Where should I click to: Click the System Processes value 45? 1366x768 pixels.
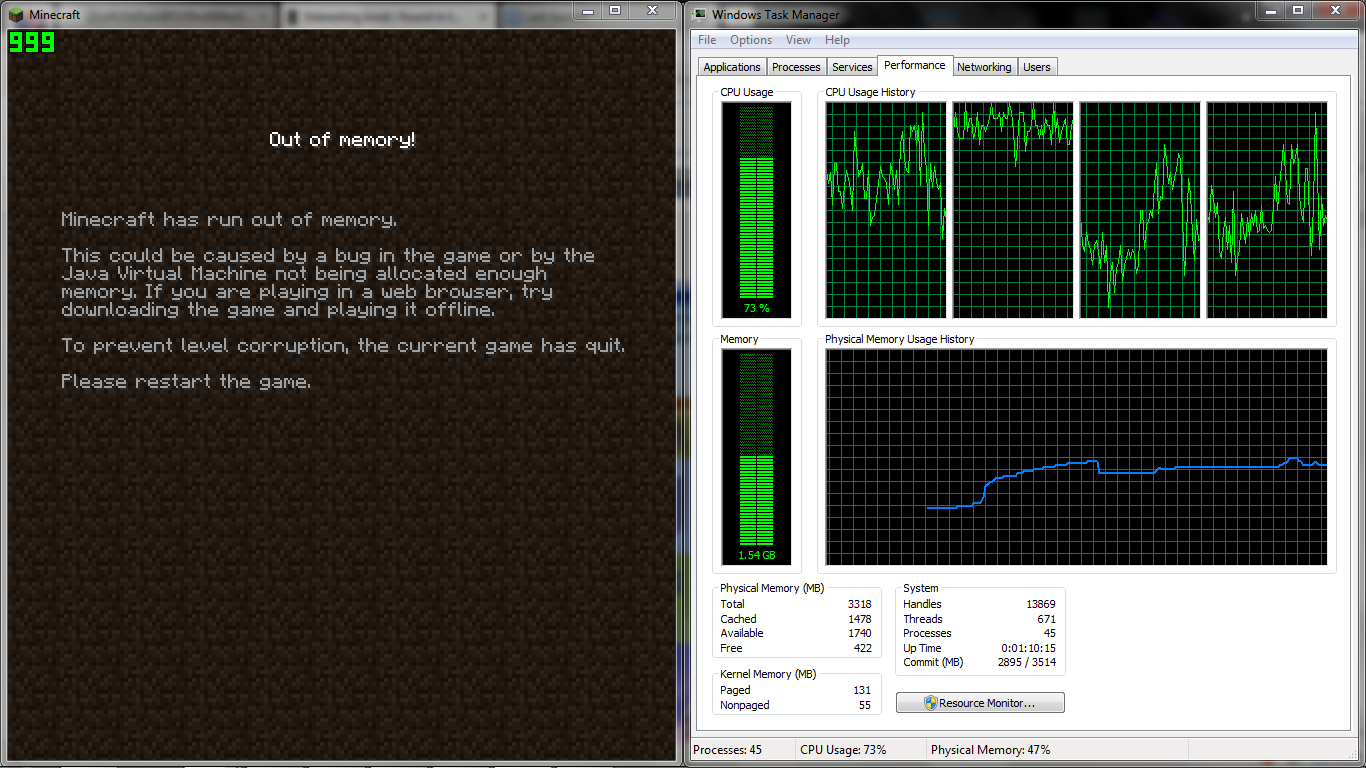[x=1049, y=633]
